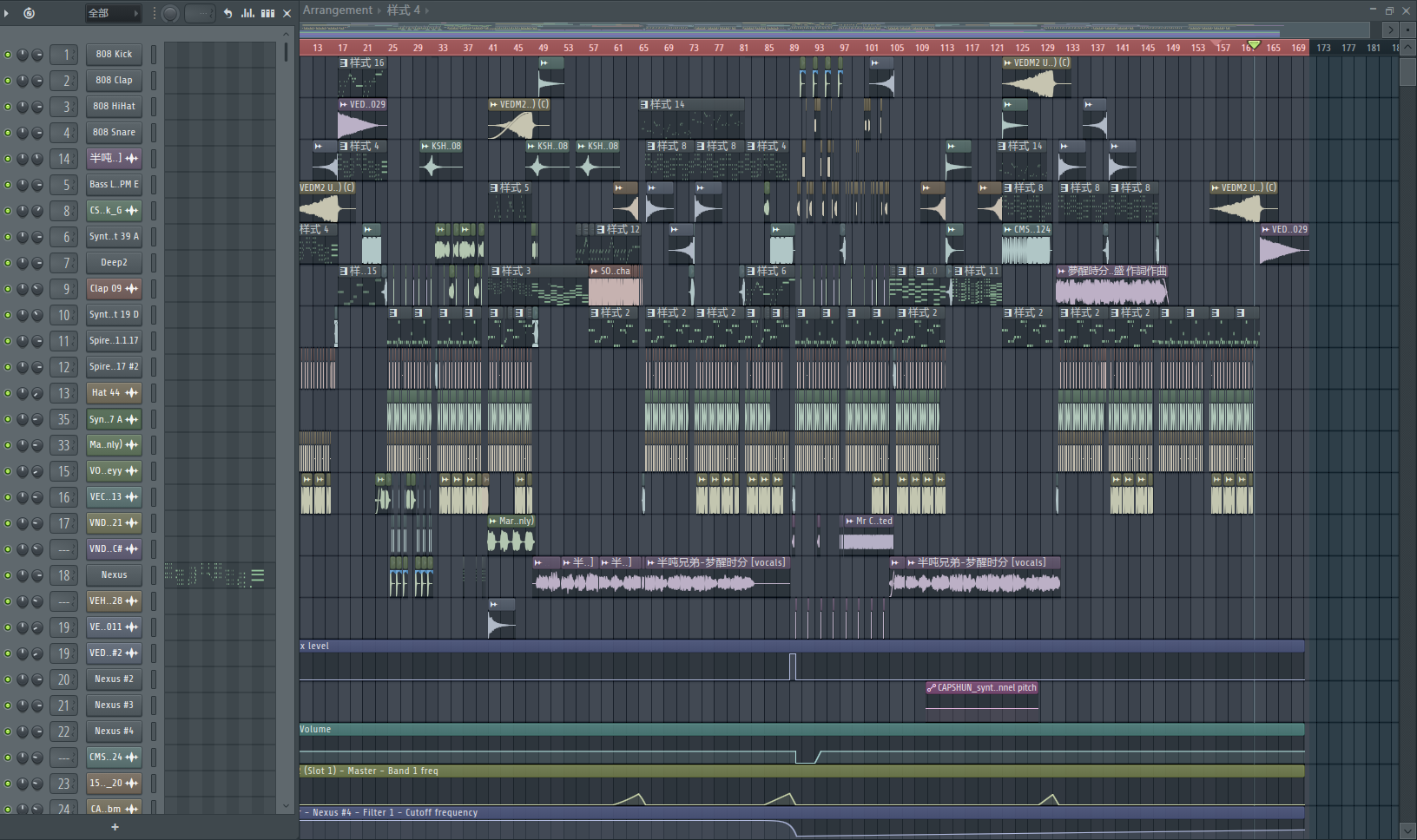Click the step sequencer view icon
The width and height of the screenshot is (1417, 840).
point(268,13)
